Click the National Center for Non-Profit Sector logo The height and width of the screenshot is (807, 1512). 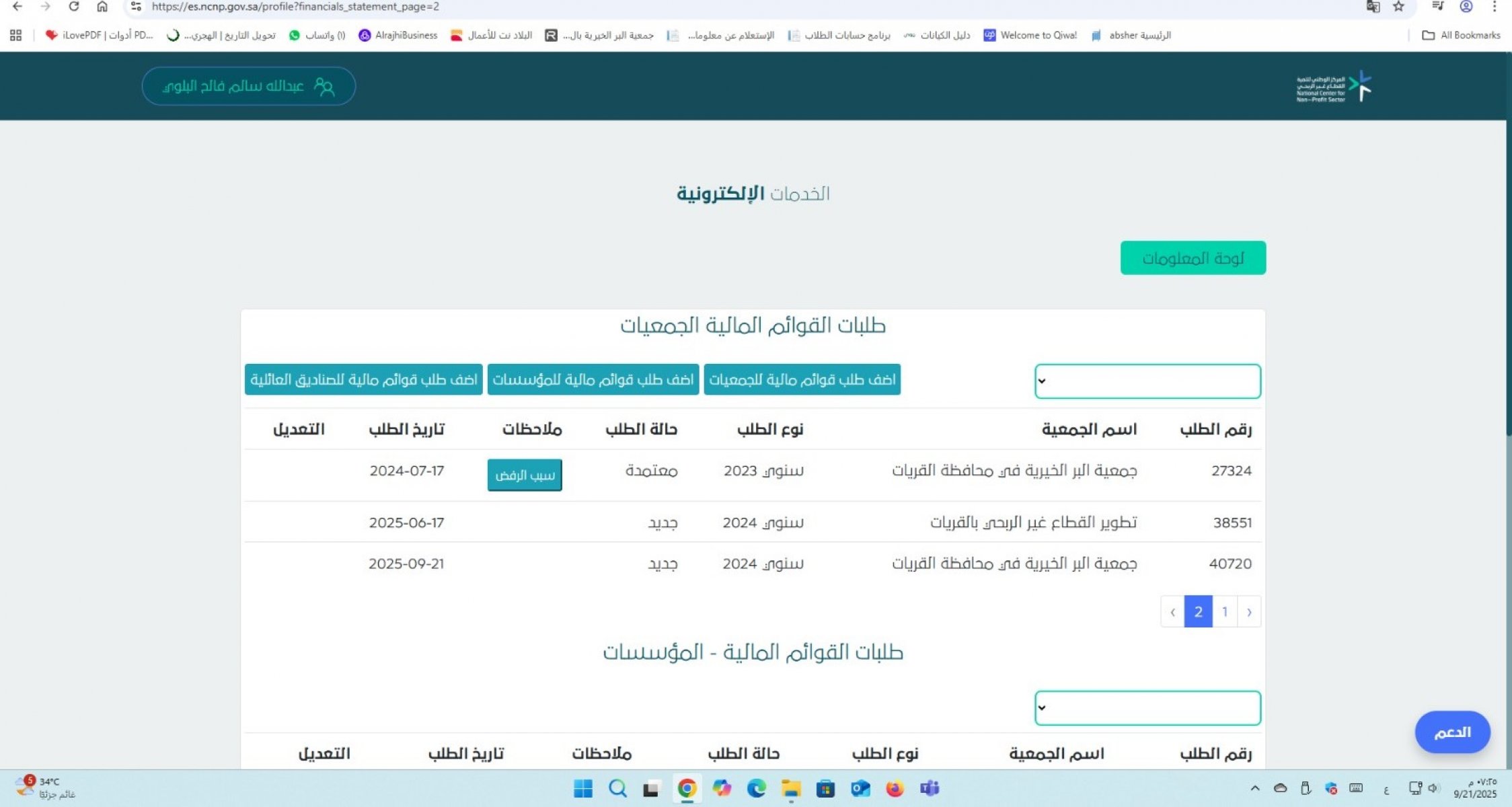(1334, 87)
